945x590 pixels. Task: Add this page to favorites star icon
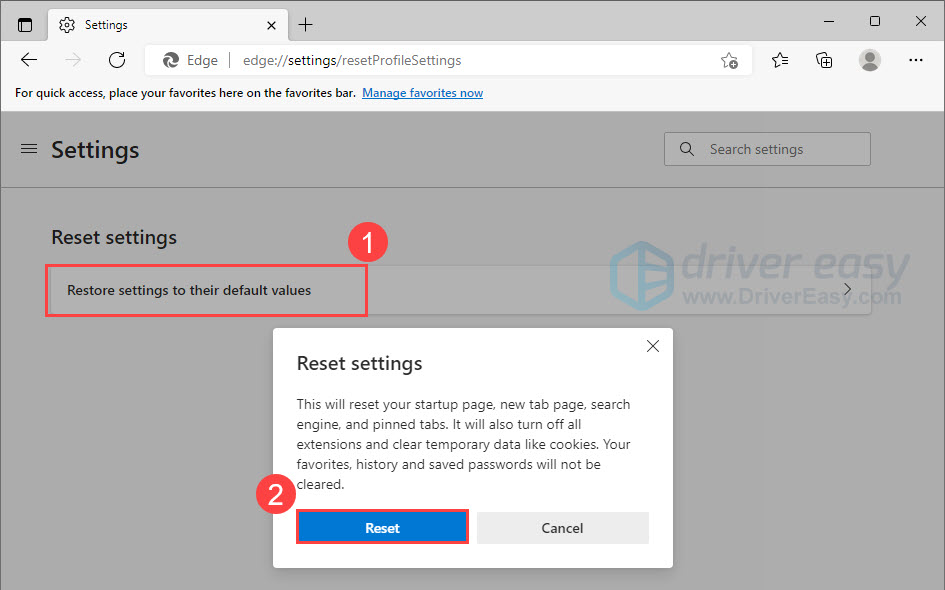(x=729, y=61)
